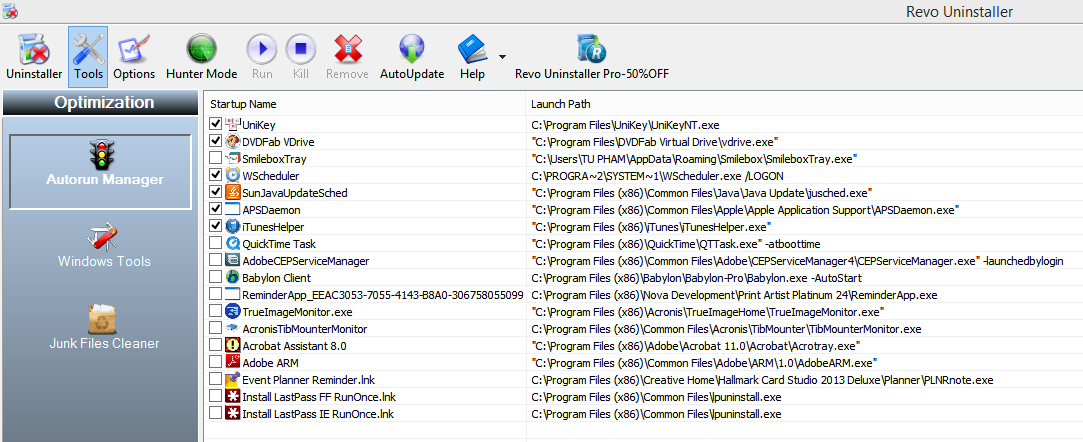
Task: Open Windows Tools swiss knife icon
Action: click(x=104, y=238)
